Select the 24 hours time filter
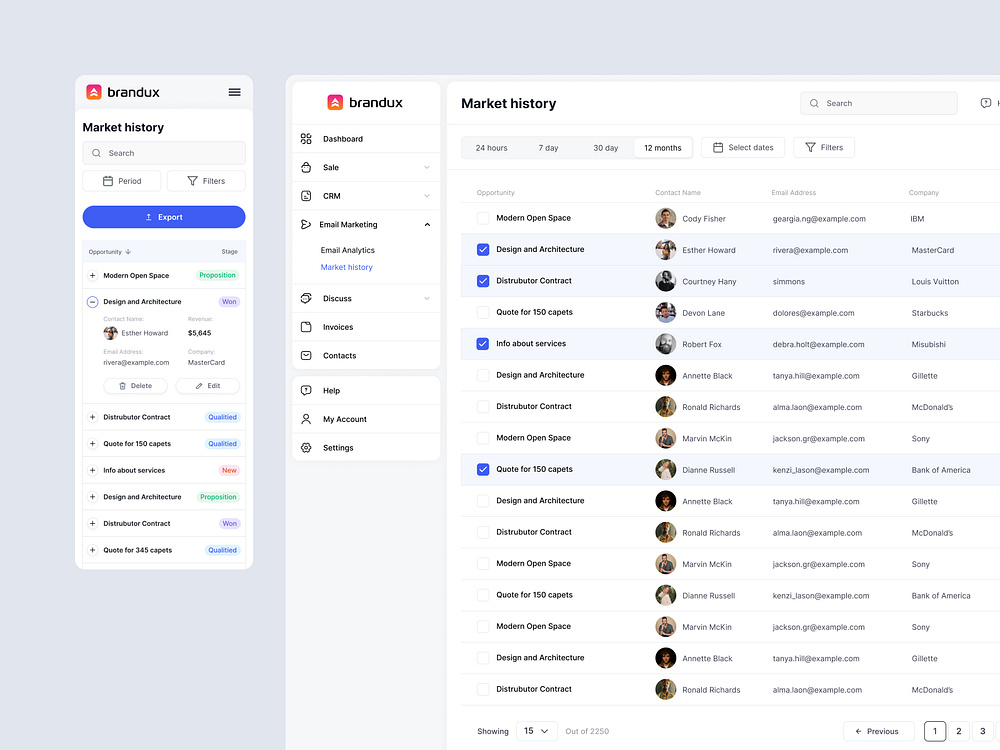This screenshot has width=1000, height=750. (490, 147)
